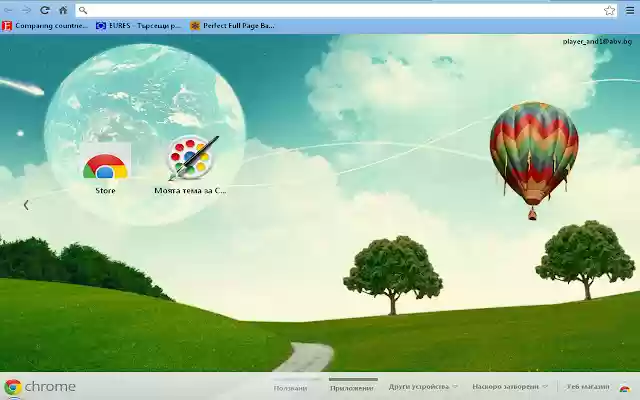Click the Моята тема за С... label
The image size is (640, 400).
[x=190, y=191]
